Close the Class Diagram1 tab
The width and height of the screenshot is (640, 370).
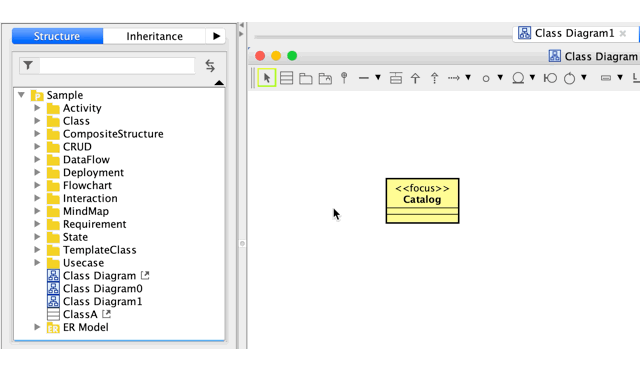click(623, 33)
